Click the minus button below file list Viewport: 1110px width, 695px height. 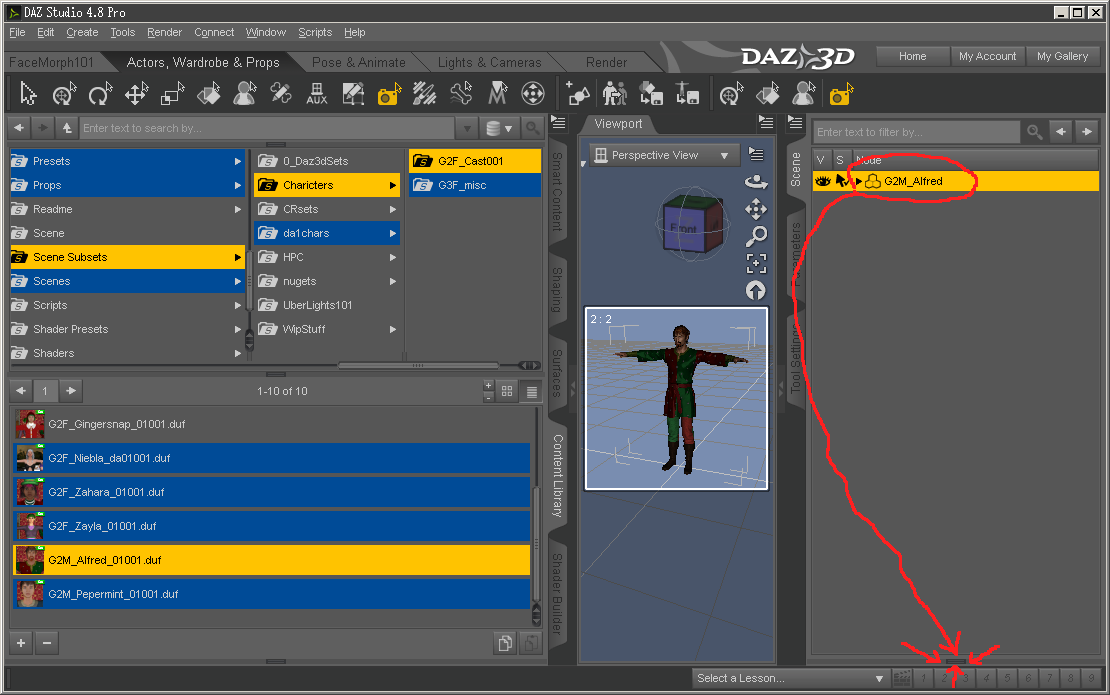[47, 643]
